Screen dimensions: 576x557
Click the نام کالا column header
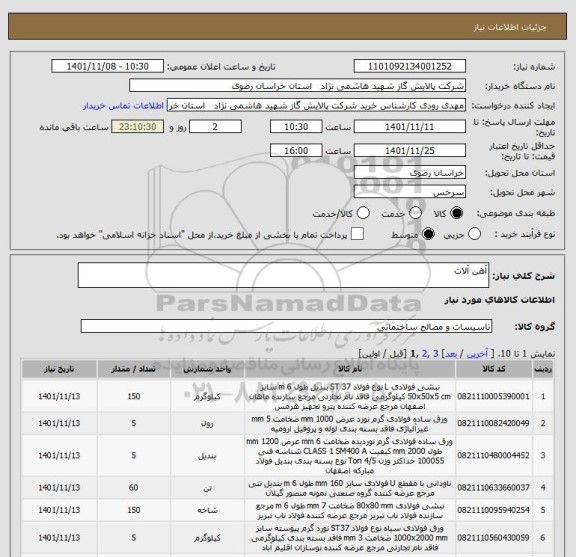pos(350,369)
